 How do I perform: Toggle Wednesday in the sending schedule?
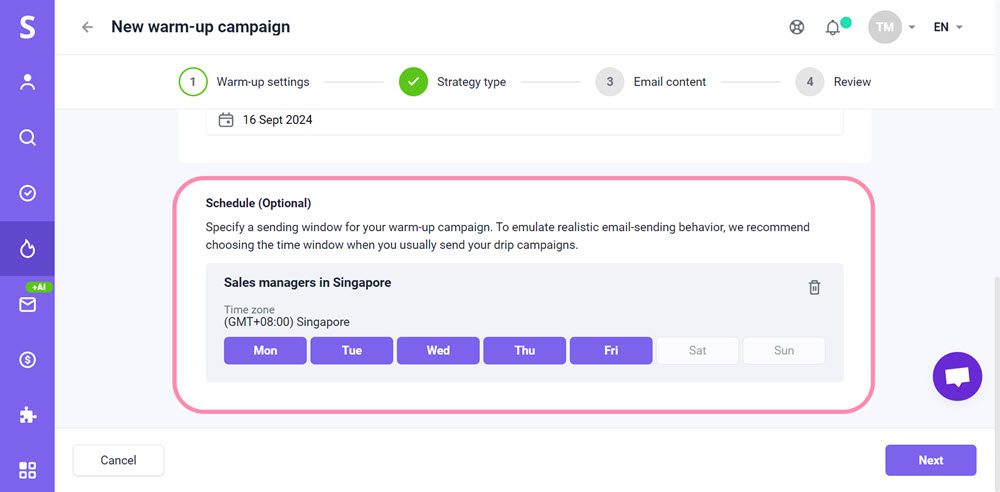pos(438,350)
